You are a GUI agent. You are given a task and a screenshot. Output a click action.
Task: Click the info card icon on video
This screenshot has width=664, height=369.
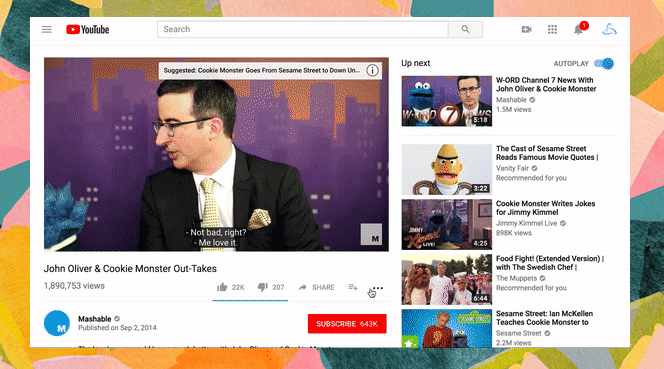[372, 70]
